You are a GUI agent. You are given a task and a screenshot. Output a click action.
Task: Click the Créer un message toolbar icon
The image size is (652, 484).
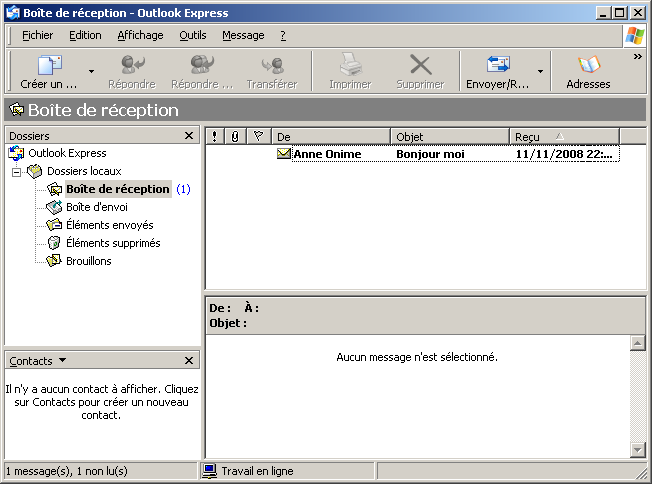tap(50, 65)
